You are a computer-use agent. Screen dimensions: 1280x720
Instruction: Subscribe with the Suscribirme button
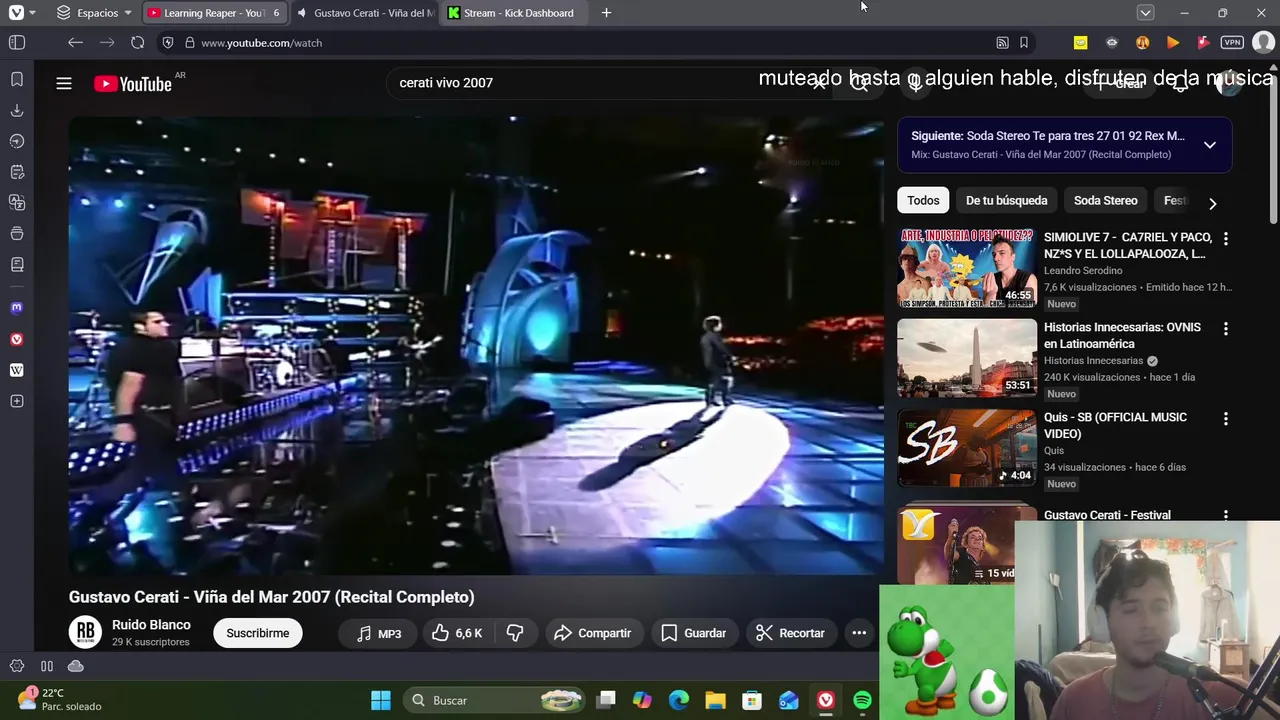(258, 633)
